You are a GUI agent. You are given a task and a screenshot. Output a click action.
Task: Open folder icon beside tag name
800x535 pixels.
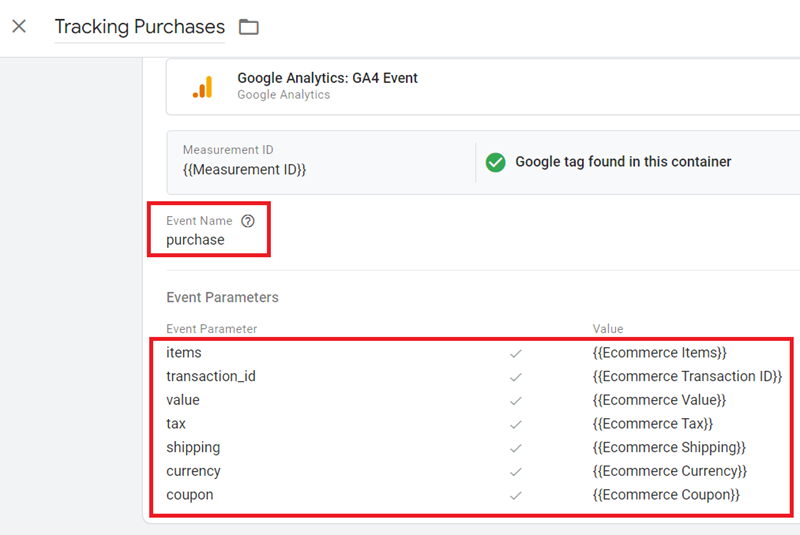pos(249,27)
